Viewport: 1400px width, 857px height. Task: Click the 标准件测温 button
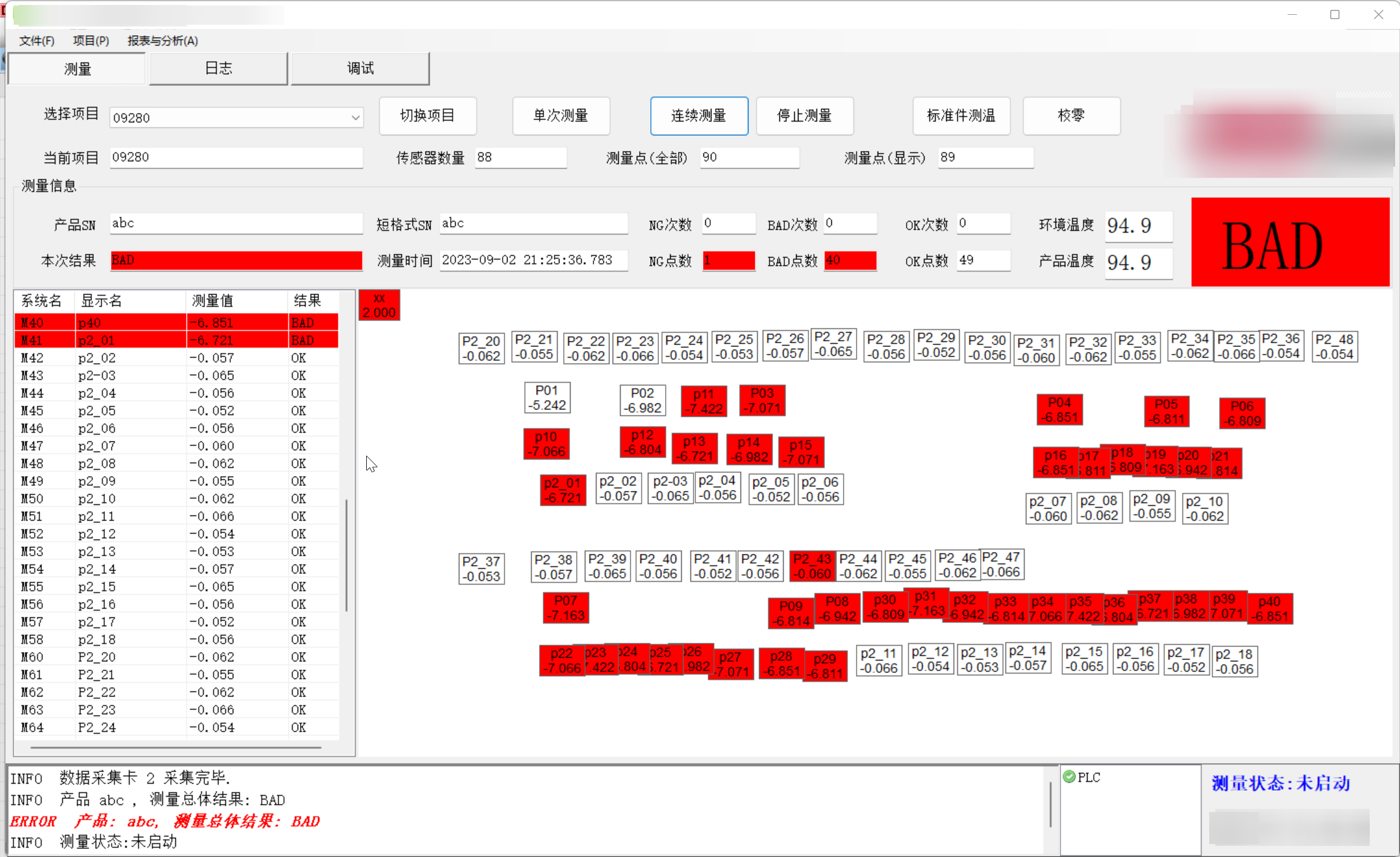point(961,115)
